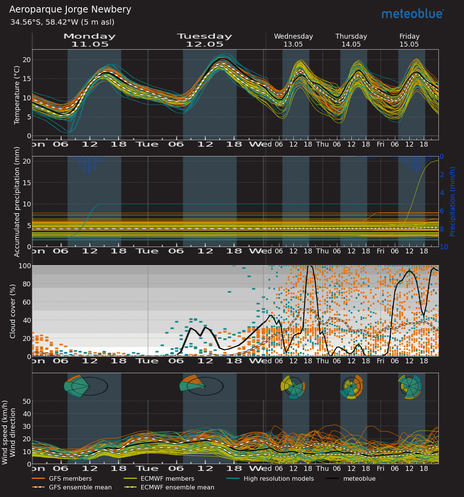Image resolution: width=464 pixels, height=497 pixels.
Task: Click the coordinates "34.56°S, 58.42°W (5 m asl)"
Action: pyautogui.click(x=62, y=22)
